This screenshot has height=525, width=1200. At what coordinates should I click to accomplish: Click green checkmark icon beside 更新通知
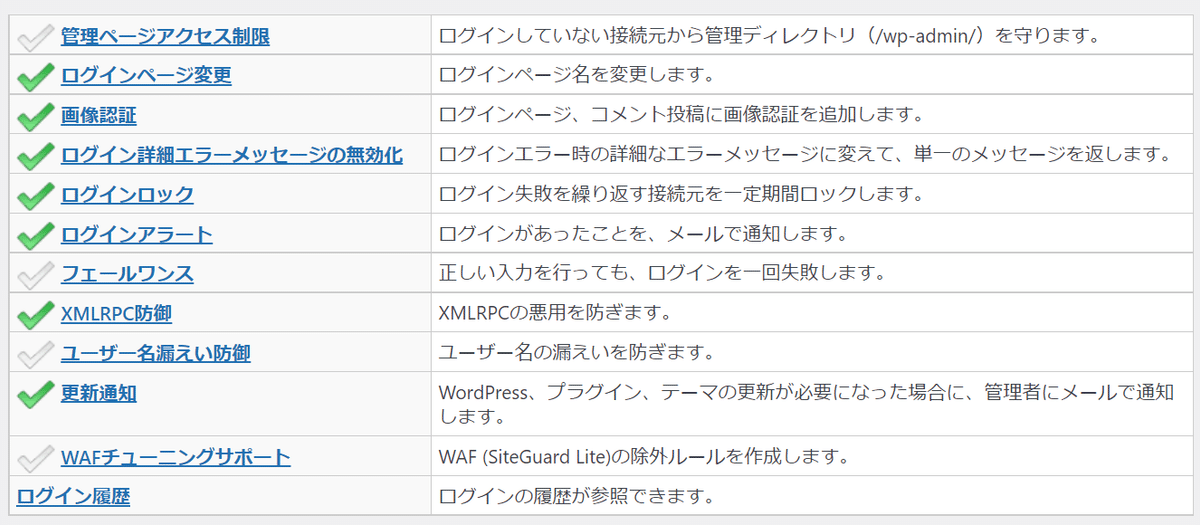[35, 394]
